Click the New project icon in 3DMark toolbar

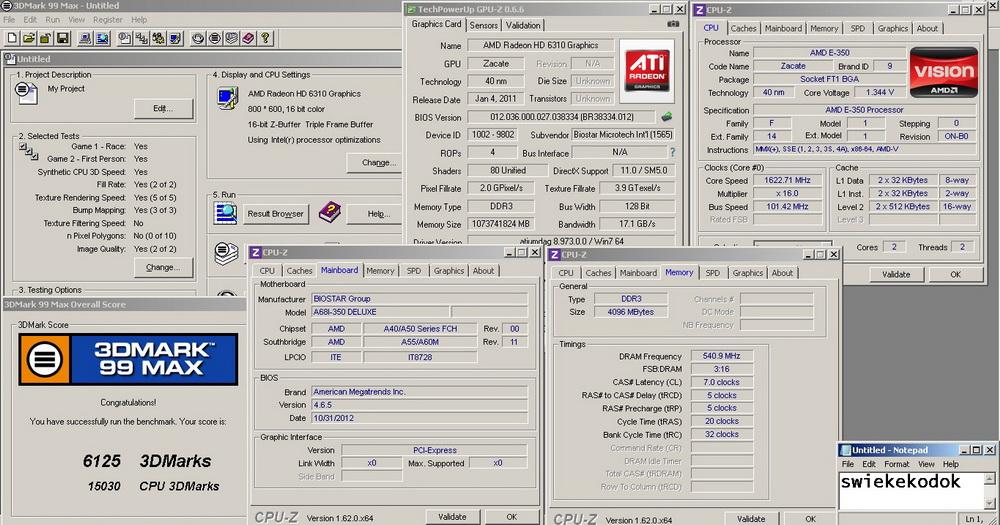[x=12, y=38]
